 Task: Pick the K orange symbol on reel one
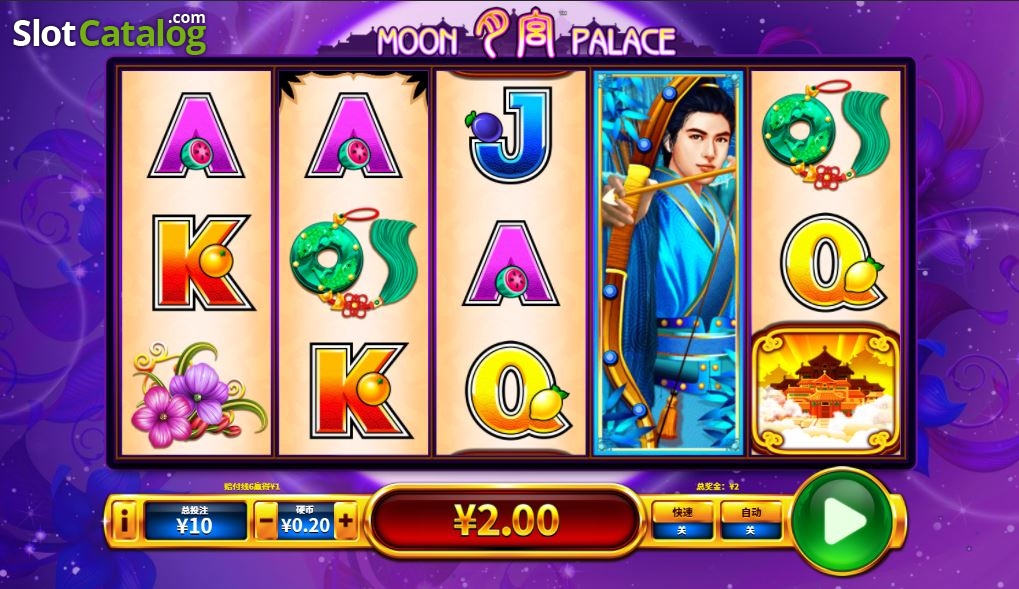pyautogui.click(x=201, y=263)
